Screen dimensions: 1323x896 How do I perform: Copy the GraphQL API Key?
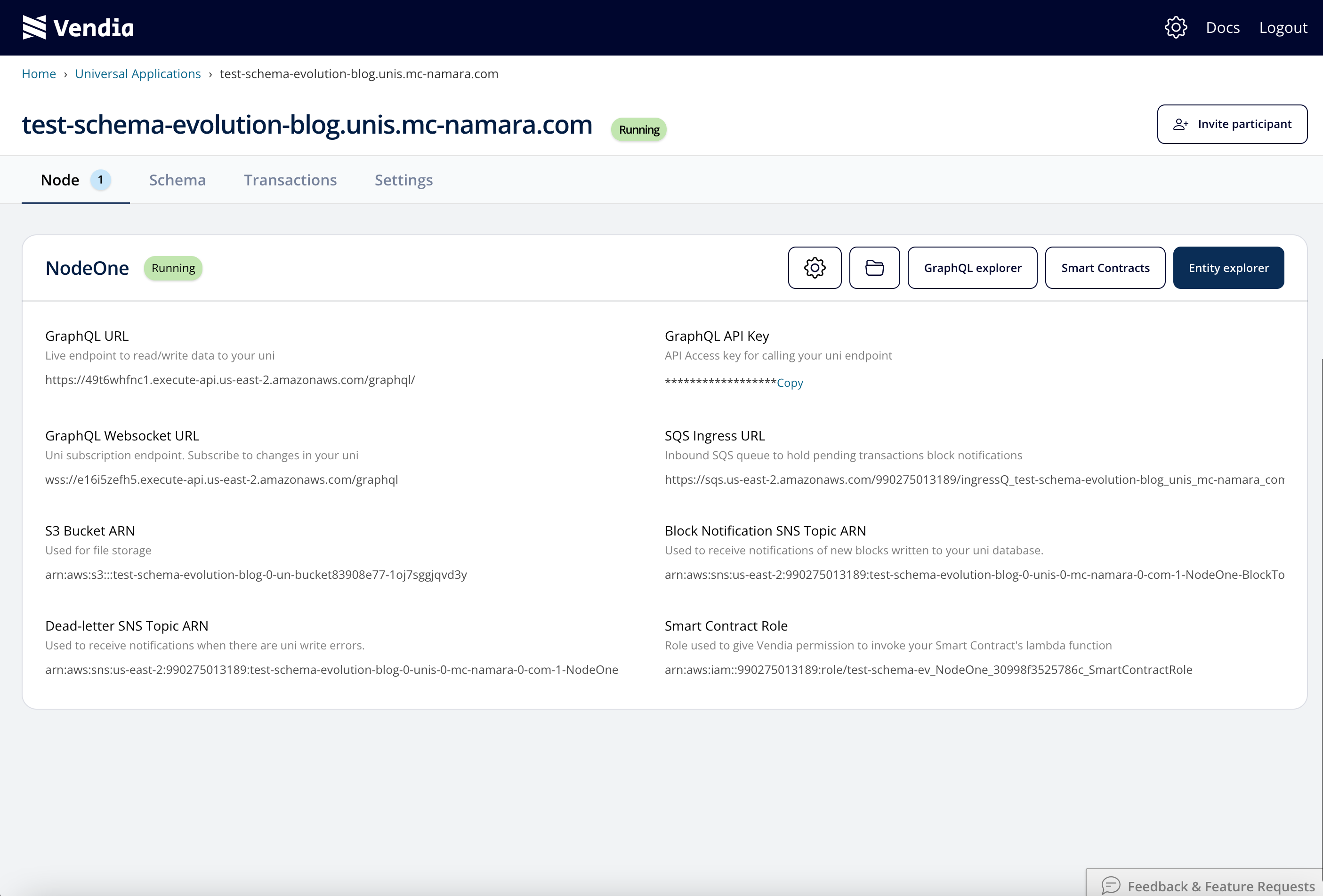point(790,383)
